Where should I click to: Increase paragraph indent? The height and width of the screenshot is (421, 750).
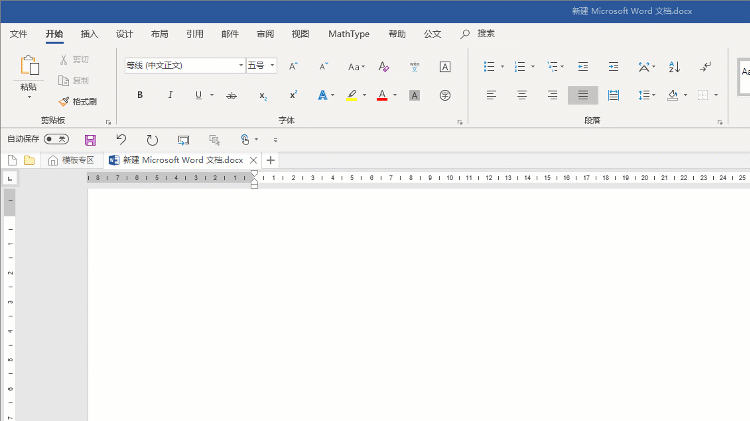coord(613,66)
